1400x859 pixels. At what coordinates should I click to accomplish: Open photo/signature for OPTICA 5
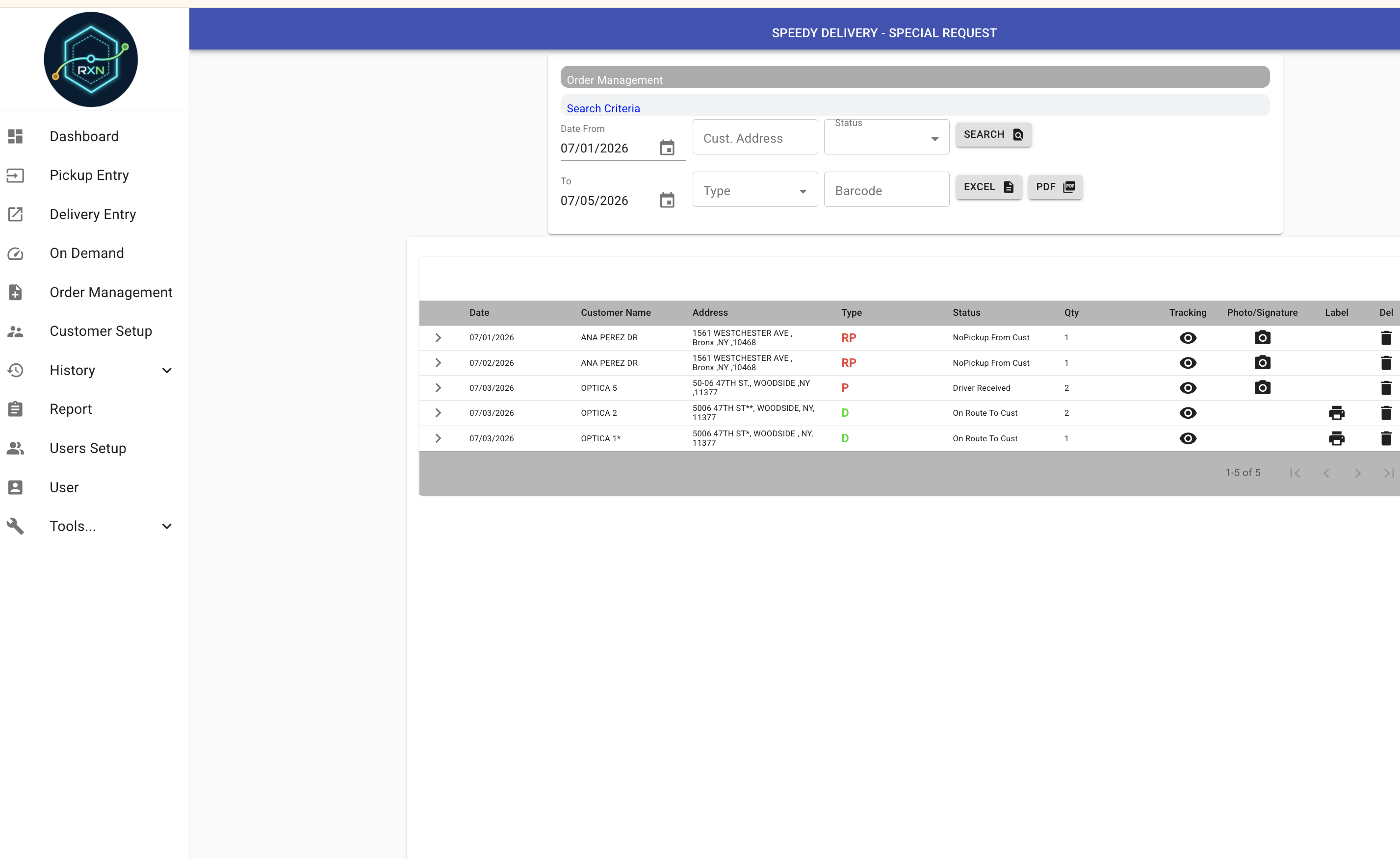[x=1262, y=387]
